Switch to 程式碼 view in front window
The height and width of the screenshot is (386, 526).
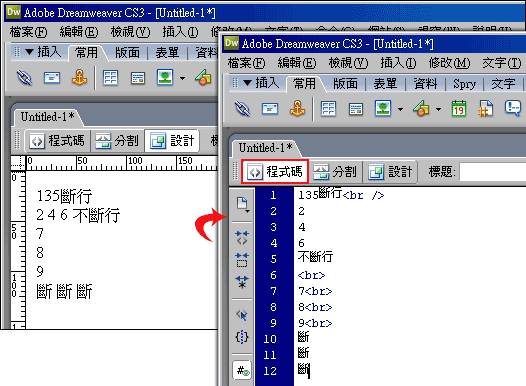point(275,172)
